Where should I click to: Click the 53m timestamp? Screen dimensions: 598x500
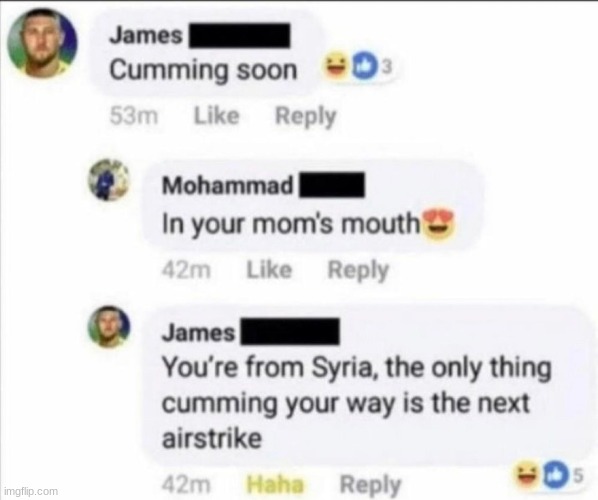pyautogui.click(x=134, y=116)
